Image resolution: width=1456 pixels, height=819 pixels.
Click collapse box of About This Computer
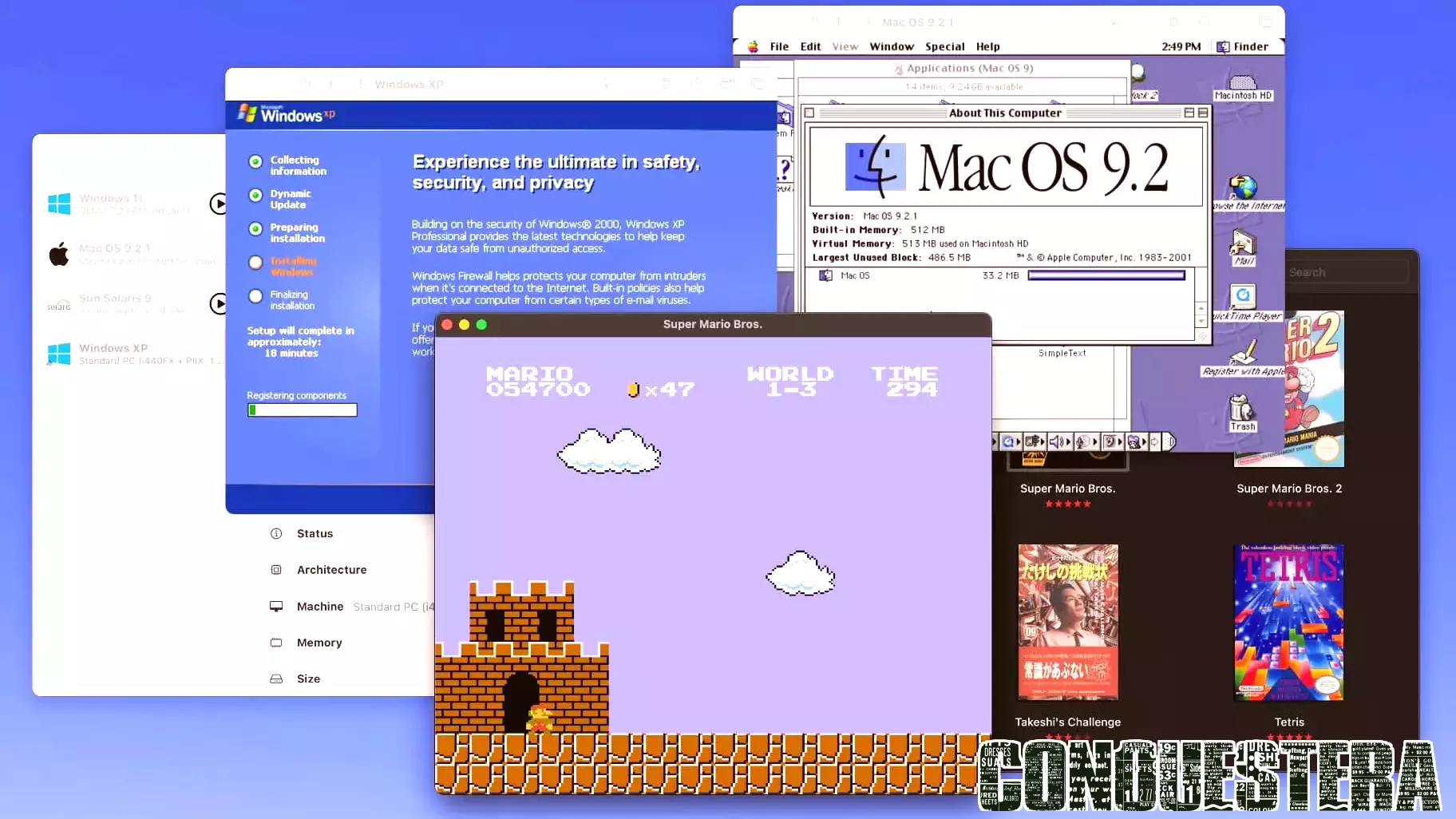point(1202,113)
